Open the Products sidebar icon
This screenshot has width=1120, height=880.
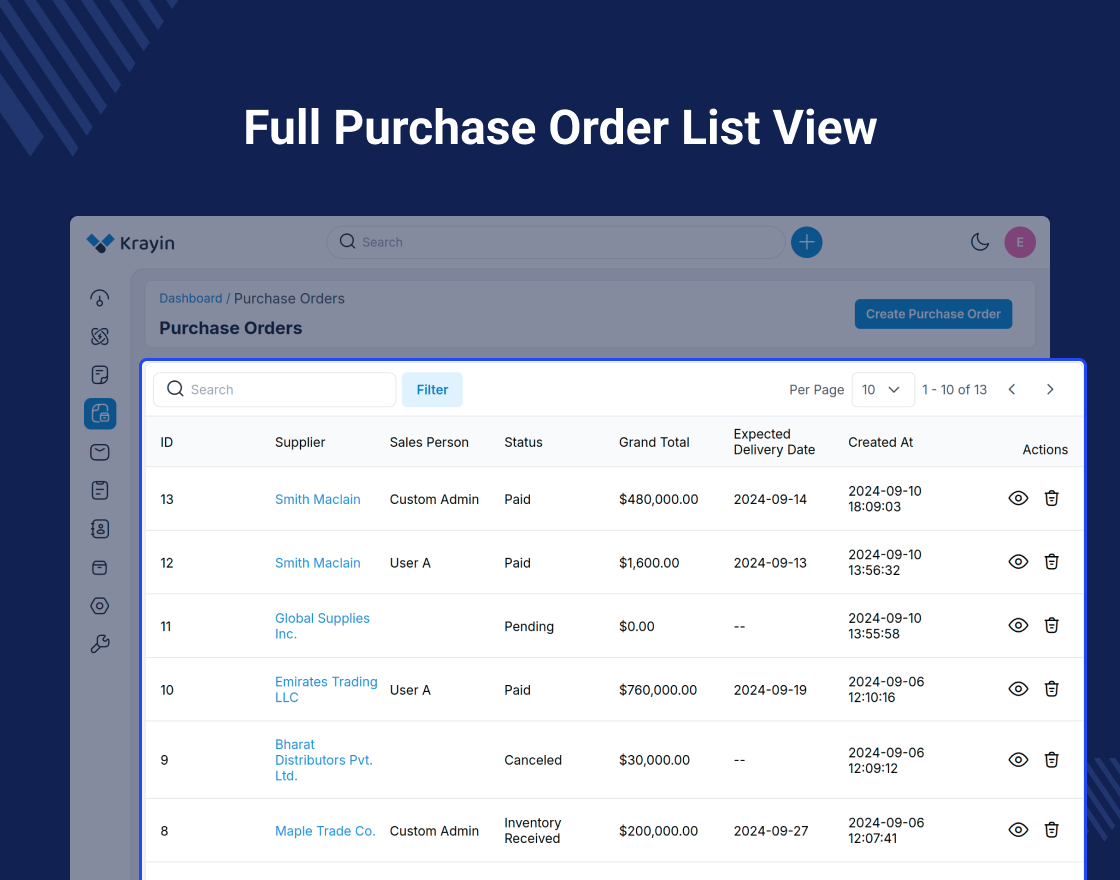tap(100, 568)
